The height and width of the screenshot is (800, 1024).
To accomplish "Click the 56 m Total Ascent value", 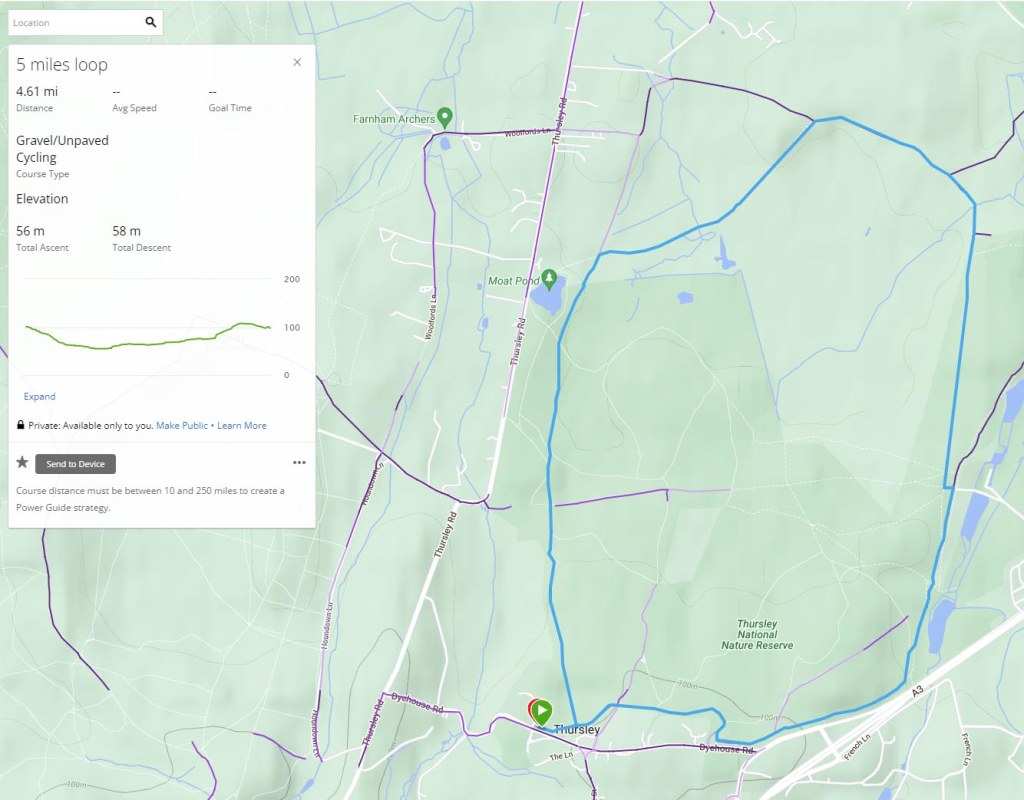I will 30,231.
